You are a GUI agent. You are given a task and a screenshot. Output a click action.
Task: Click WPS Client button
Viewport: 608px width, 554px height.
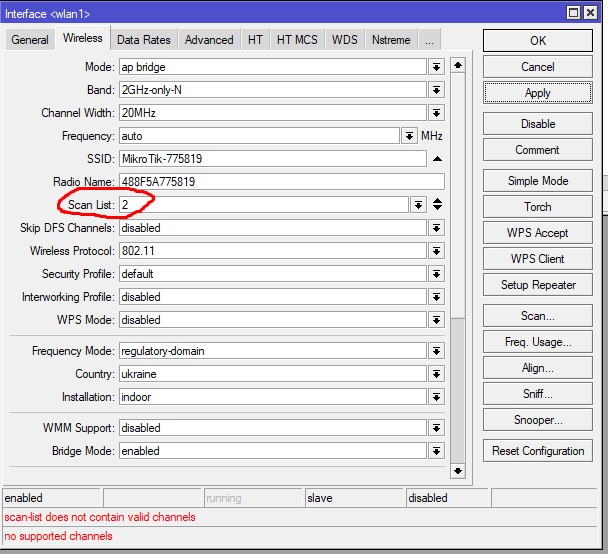[x=538, y=259]
